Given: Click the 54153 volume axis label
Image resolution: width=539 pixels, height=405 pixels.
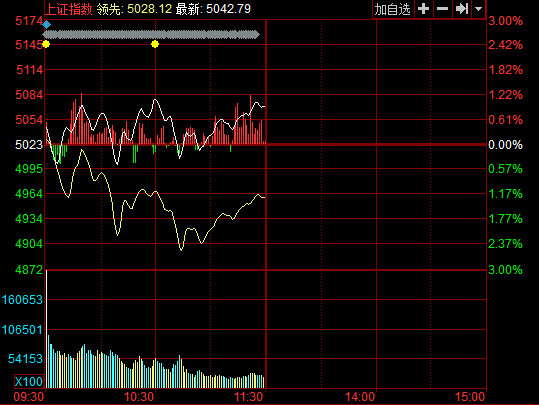Looking at the screenshot, I should [25, 359].
